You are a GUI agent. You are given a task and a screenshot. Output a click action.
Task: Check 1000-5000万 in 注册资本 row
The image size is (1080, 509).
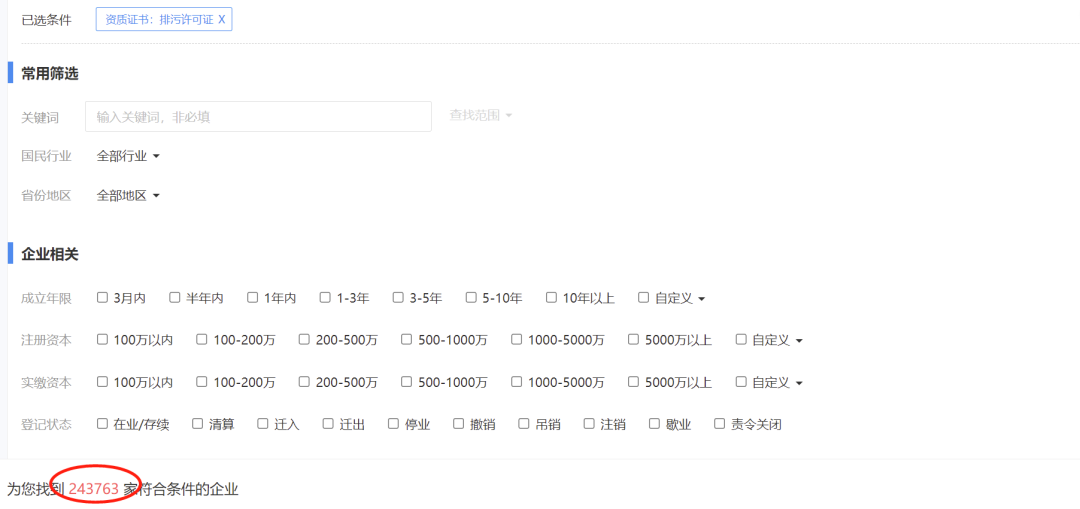[517, 340]
